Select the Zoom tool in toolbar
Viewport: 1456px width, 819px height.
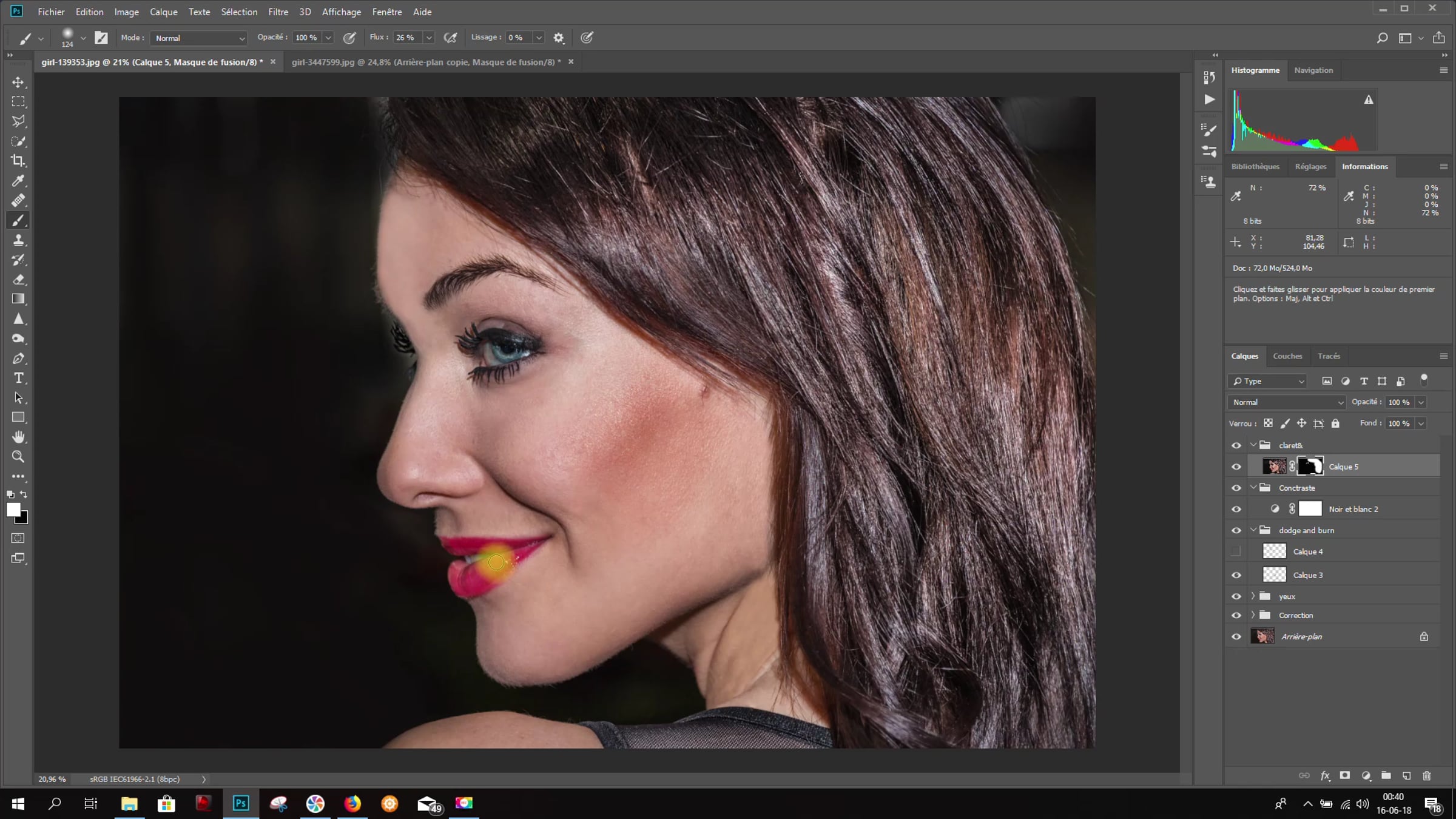coord(18,456)
